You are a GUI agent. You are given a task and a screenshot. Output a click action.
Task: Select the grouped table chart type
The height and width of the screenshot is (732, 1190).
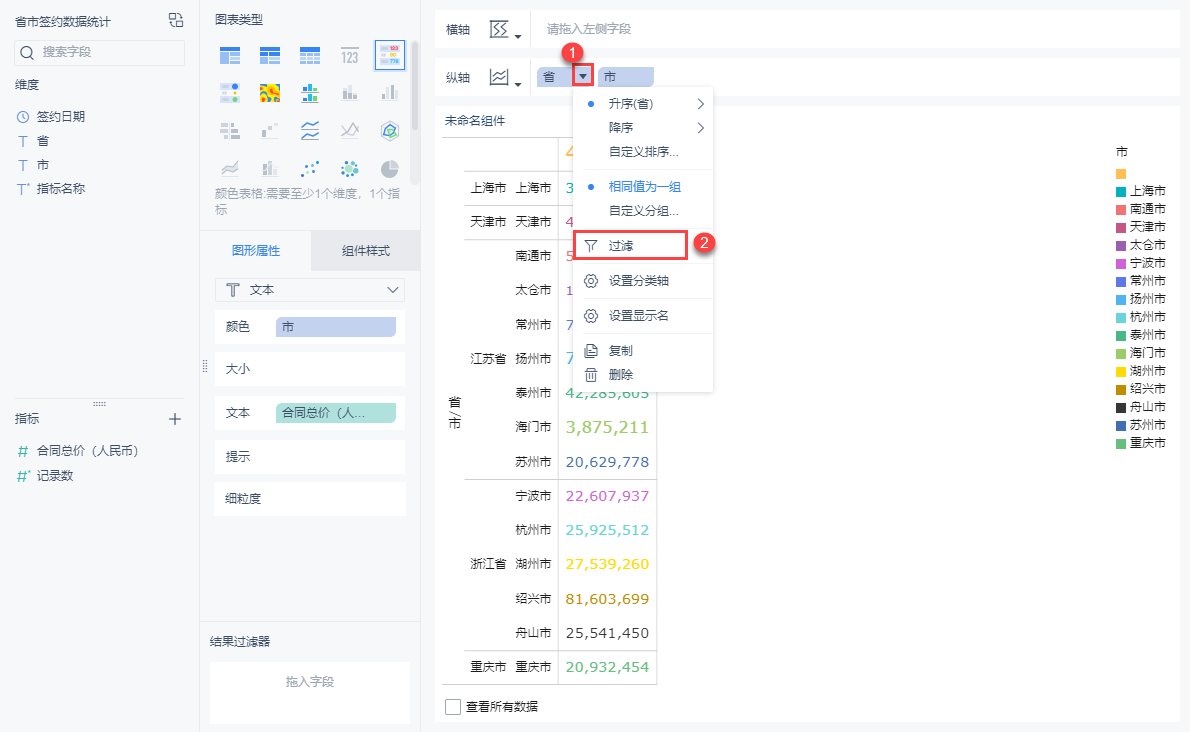pyautogui.click(x=230, y=55)
